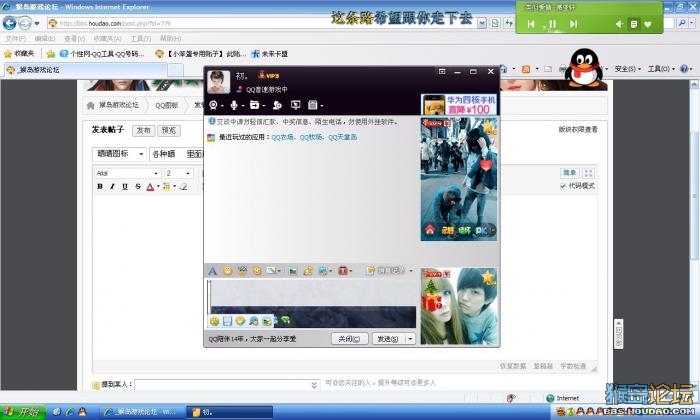This screenshot has width=700, height=420.
Task: Click the VIP badge next to contact name
Action: [x=268, y=75]
